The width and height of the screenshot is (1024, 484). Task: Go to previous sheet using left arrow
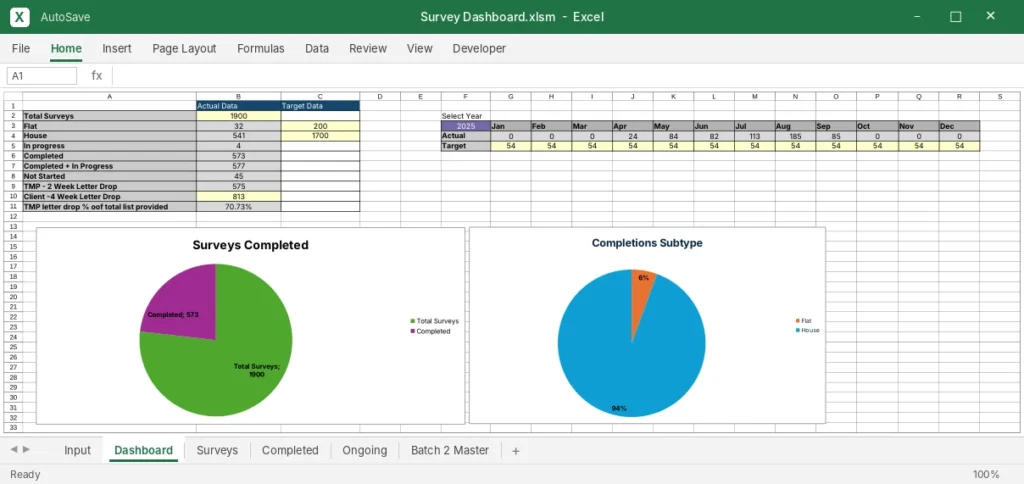(x=14, y=449)
